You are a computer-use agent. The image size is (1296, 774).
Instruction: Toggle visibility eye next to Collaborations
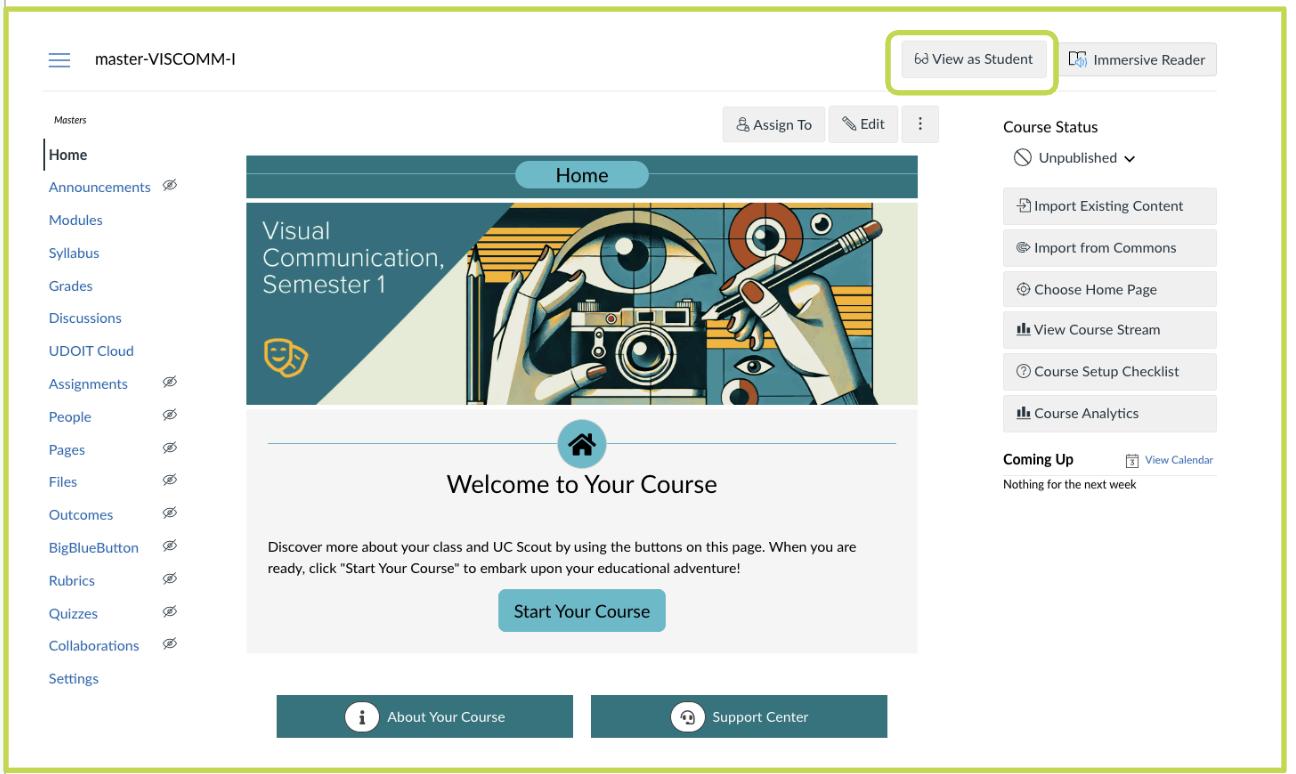tap(170, 645)
